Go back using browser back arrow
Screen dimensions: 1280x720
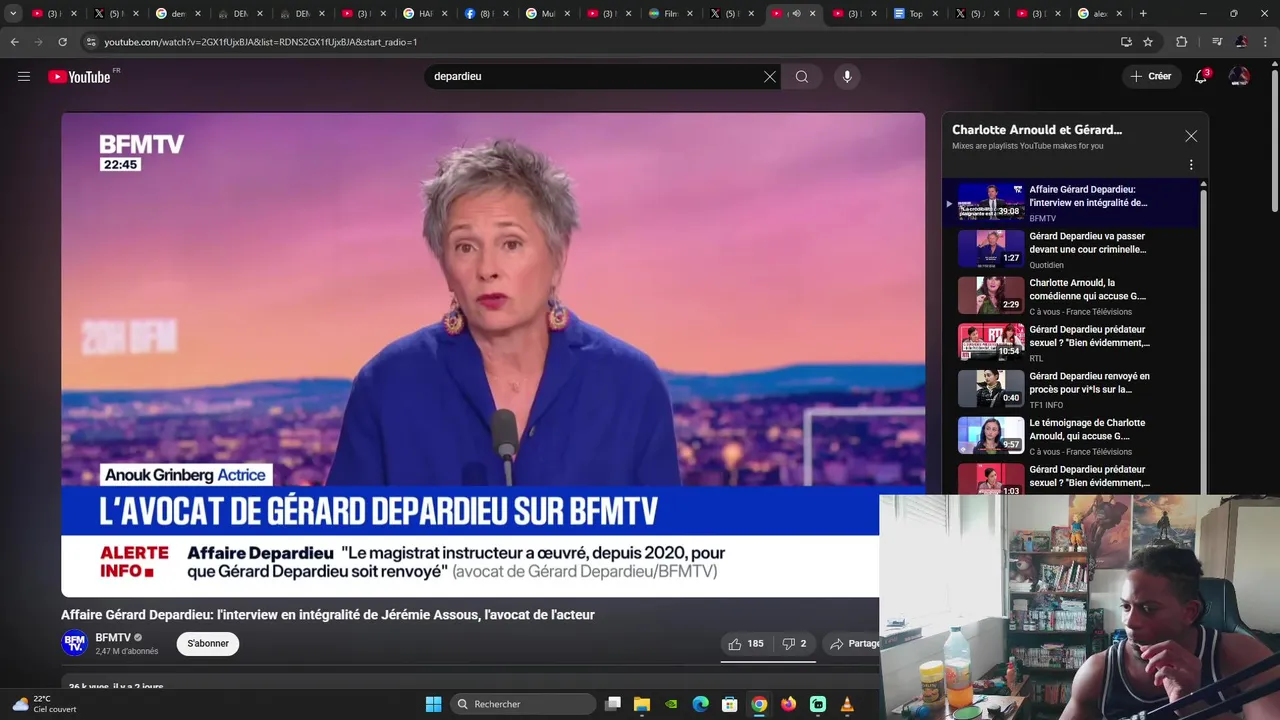coord(14,42)
